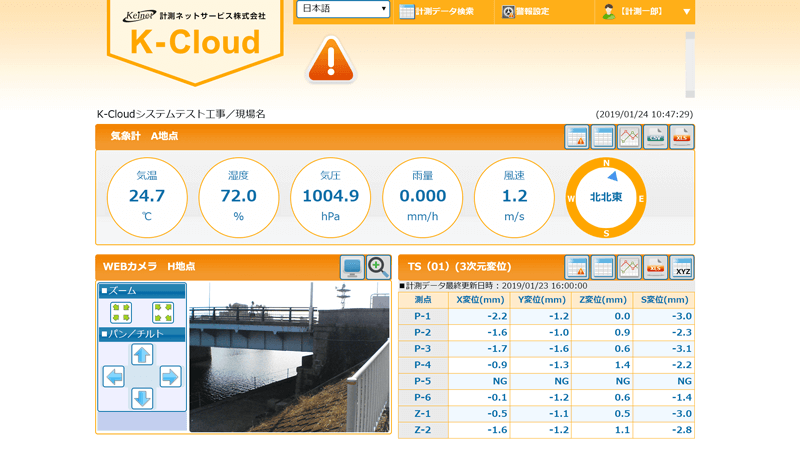Download CSV for 気象計 A地点
The height and width of the screenshot is (450, 800).
click(x=655, y=137)
